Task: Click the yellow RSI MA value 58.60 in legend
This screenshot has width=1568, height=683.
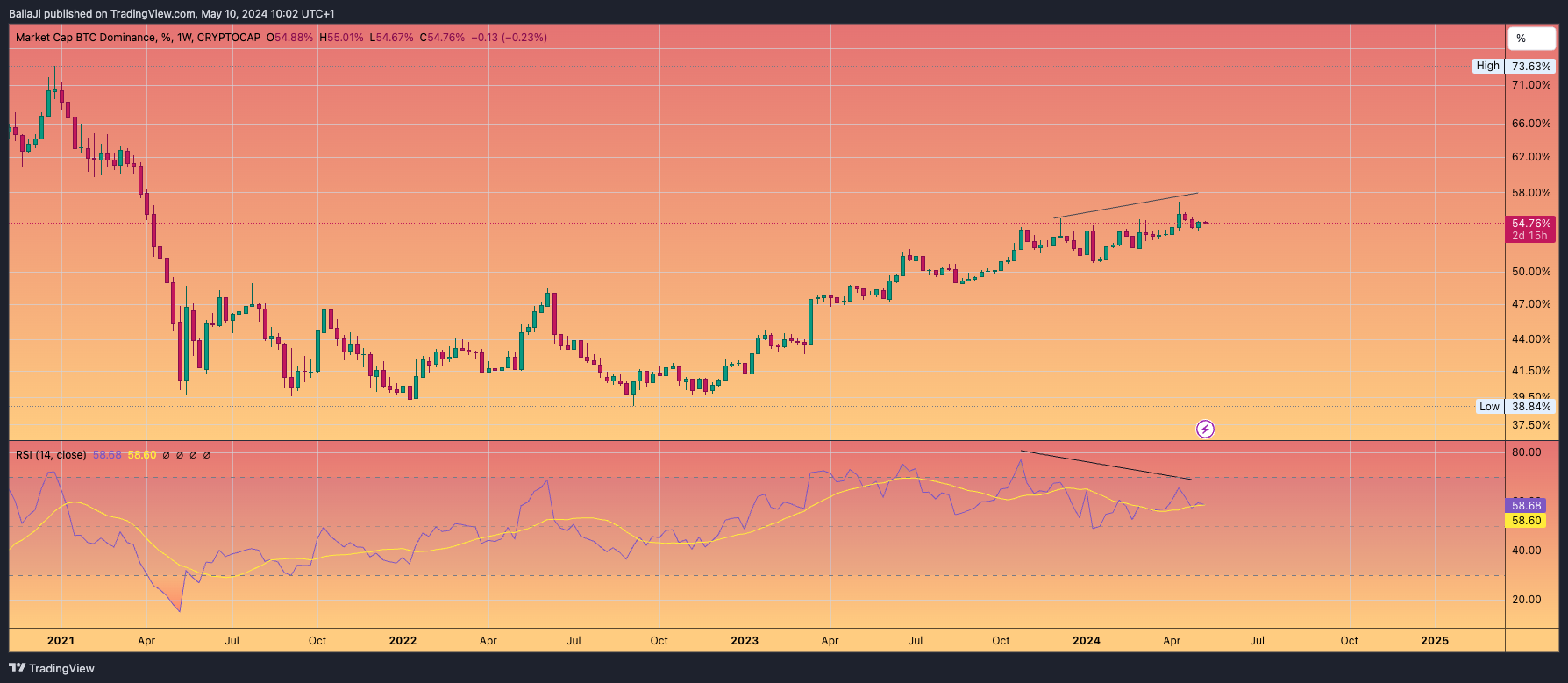Action: click(142, 455)
